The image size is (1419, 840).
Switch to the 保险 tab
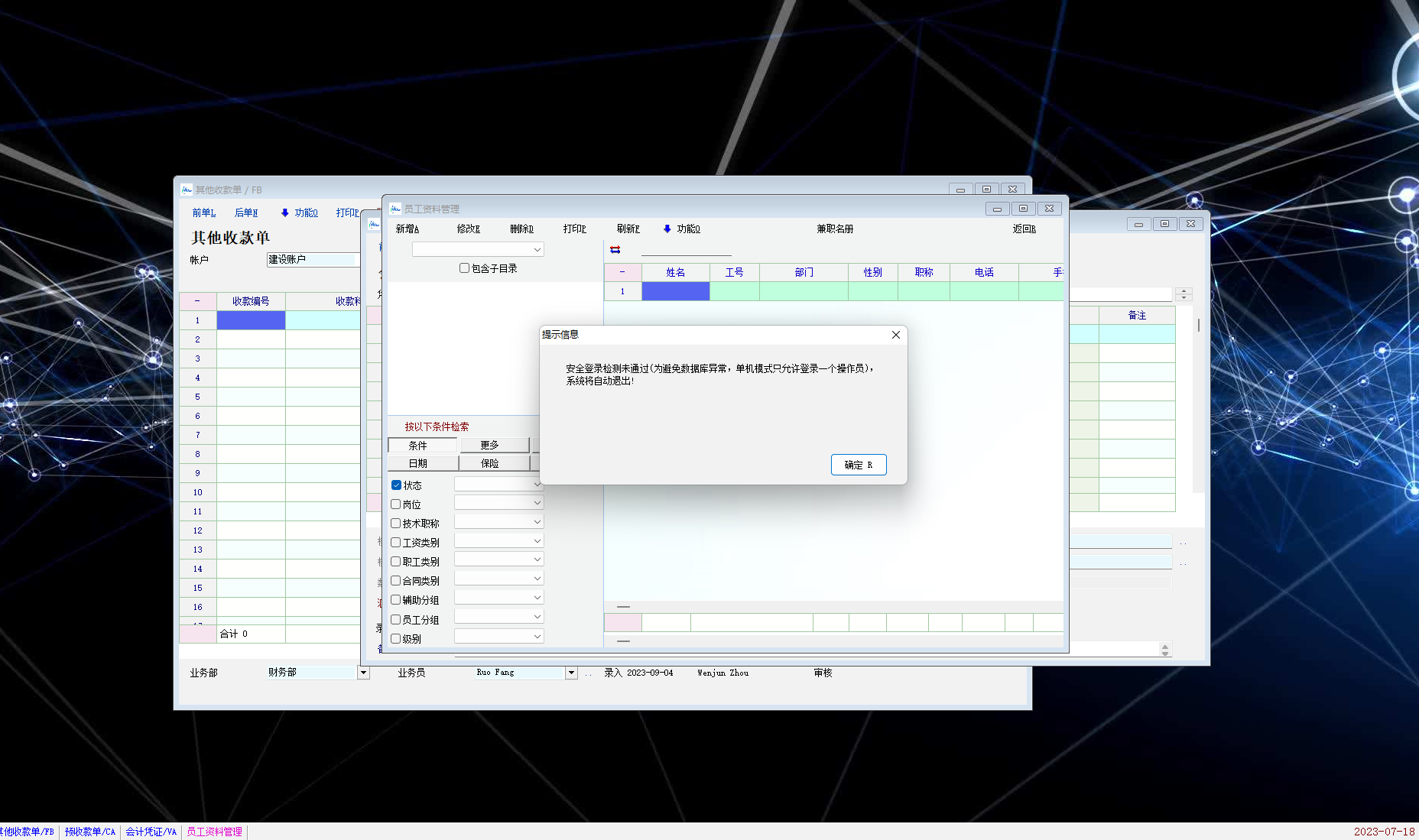tap(489, 463)
